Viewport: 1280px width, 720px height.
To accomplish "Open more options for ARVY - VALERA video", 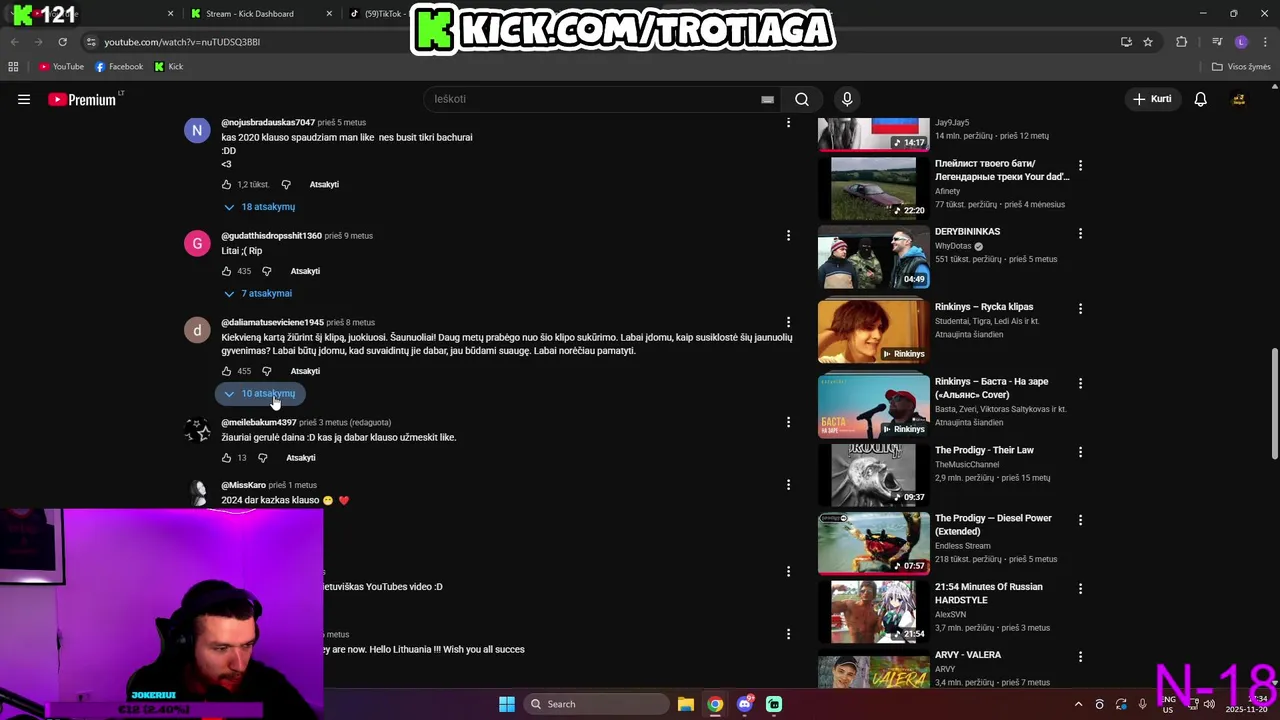I will coord(1080,656).
